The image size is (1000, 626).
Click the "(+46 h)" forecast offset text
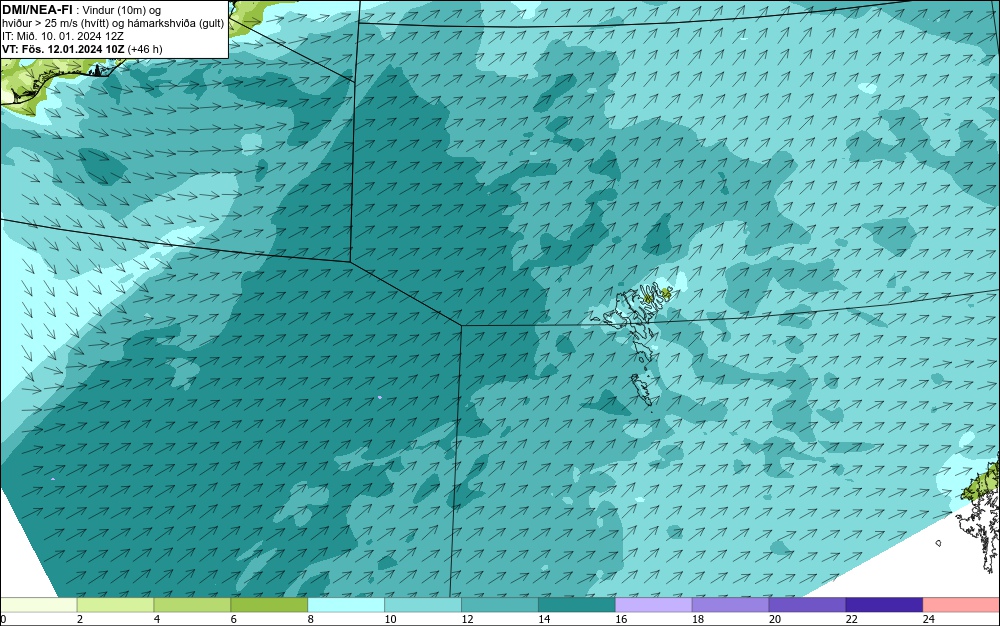(145, 49)
